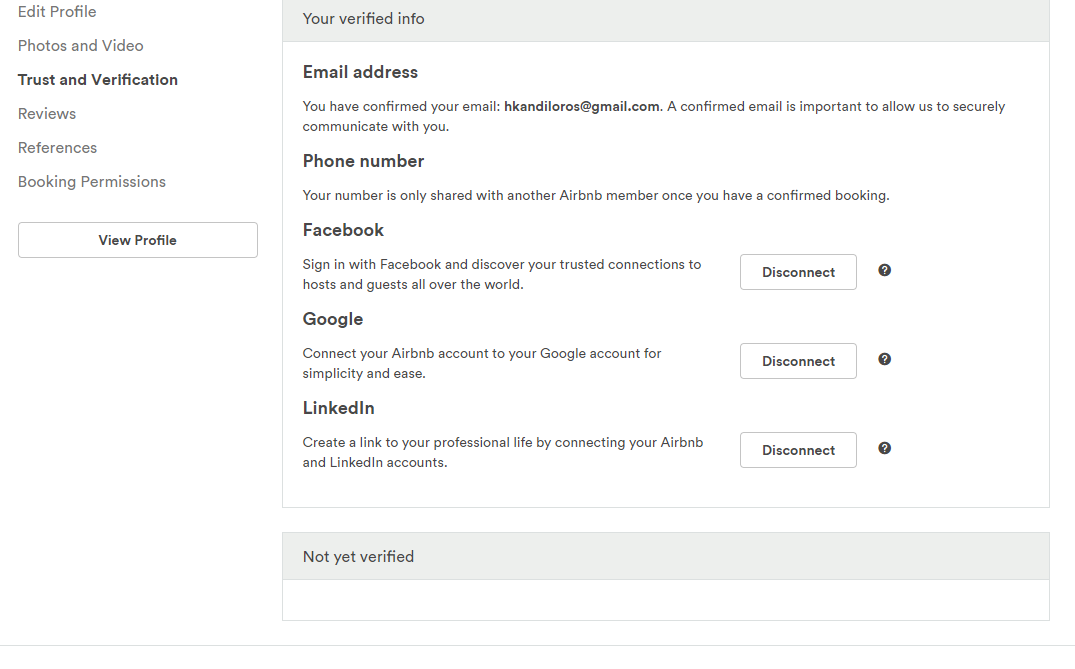Click the question mark icon next to LinkedIn
This screenshot has height=669, width=1075.
(x=884, y=448)
